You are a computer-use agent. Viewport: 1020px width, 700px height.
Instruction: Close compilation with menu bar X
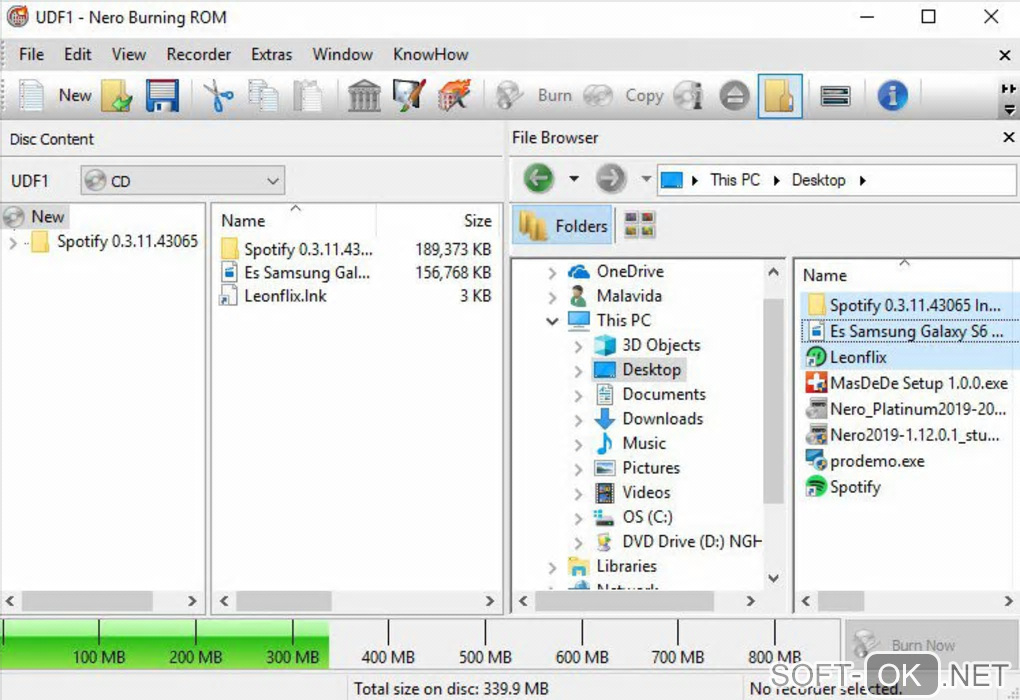(x=1004, y=56)
